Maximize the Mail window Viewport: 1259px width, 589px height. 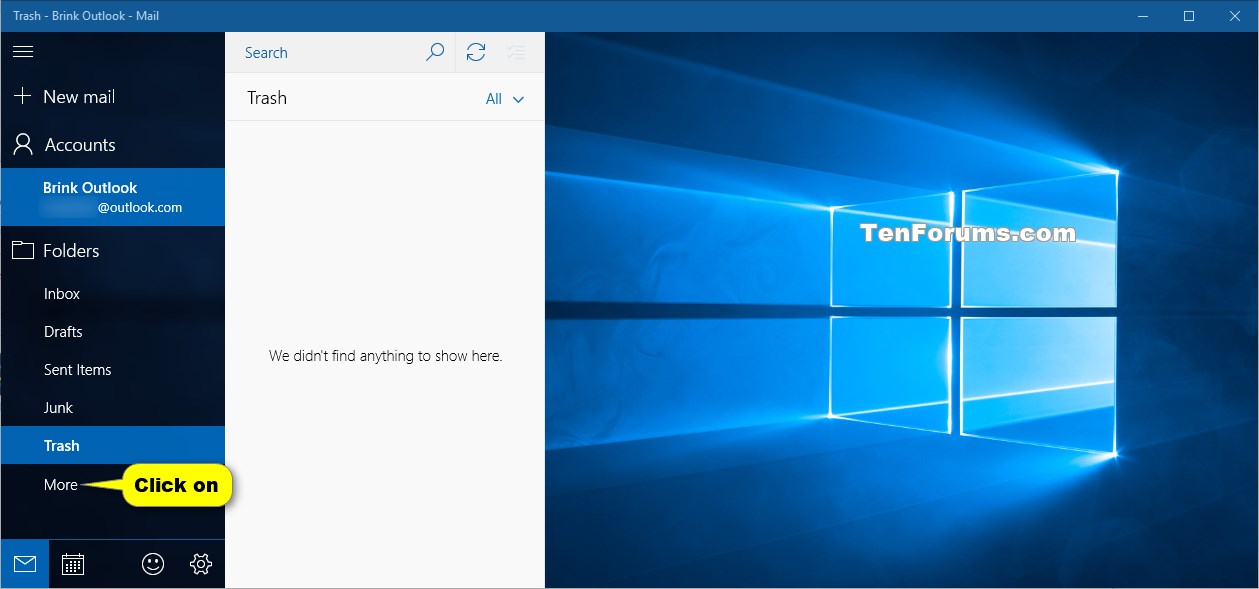1189,16
